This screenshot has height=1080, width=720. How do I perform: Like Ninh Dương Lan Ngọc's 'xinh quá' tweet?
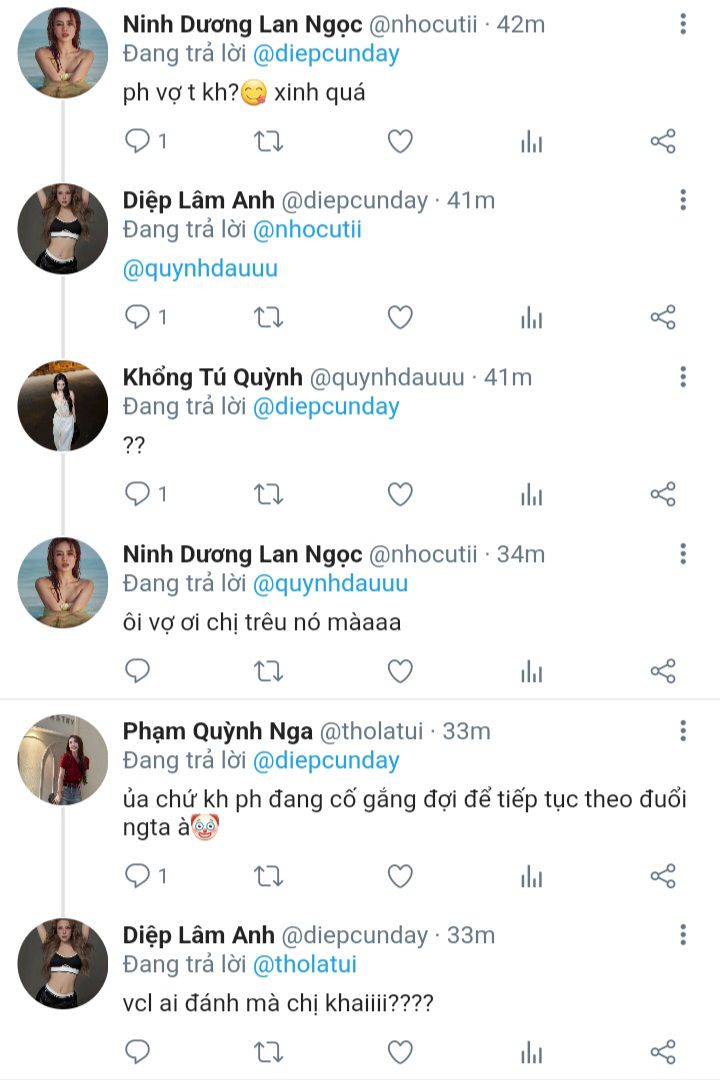[400, 142]
